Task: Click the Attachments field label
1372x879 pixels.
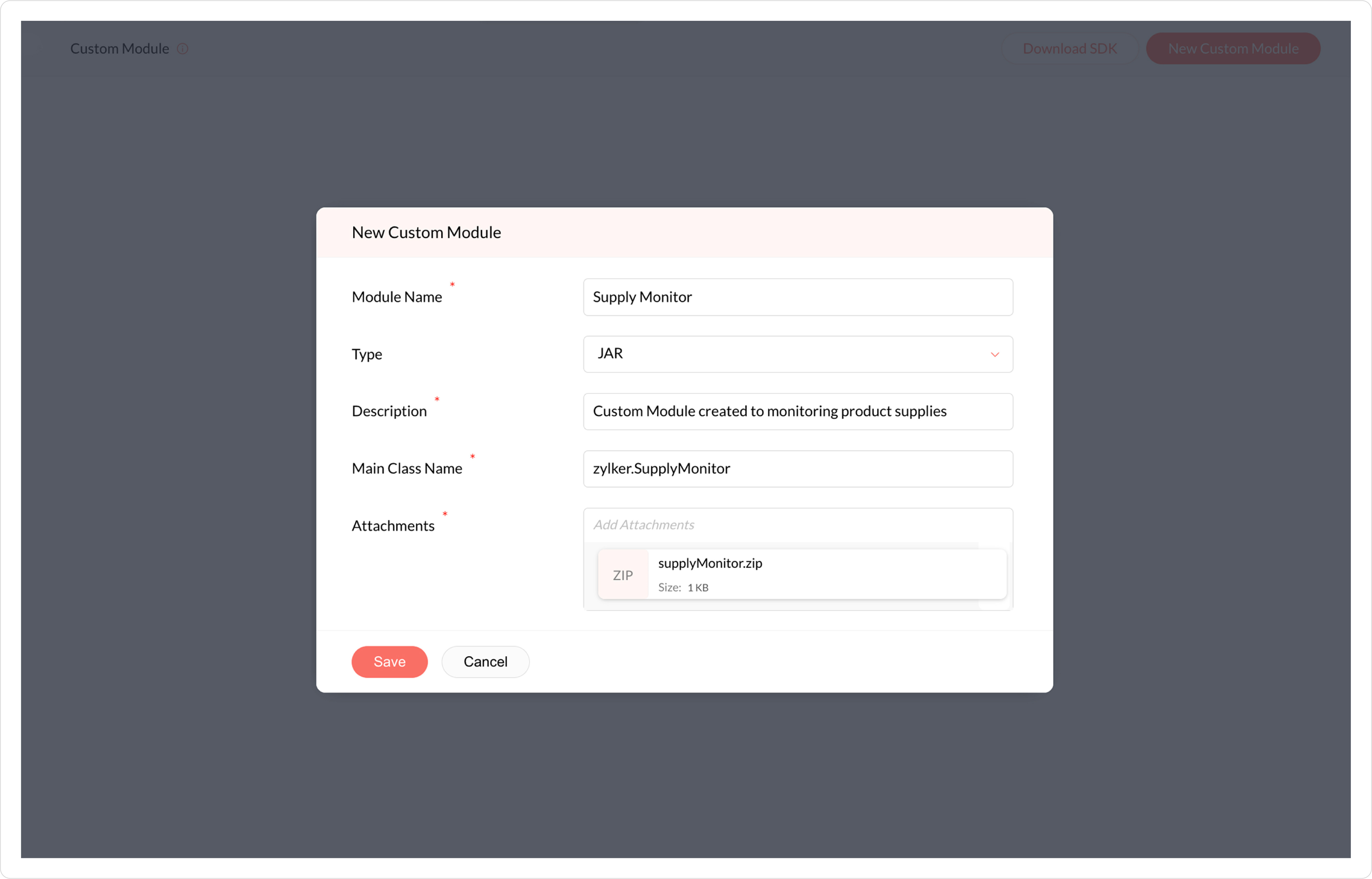Action: click(x=393, y=526)
